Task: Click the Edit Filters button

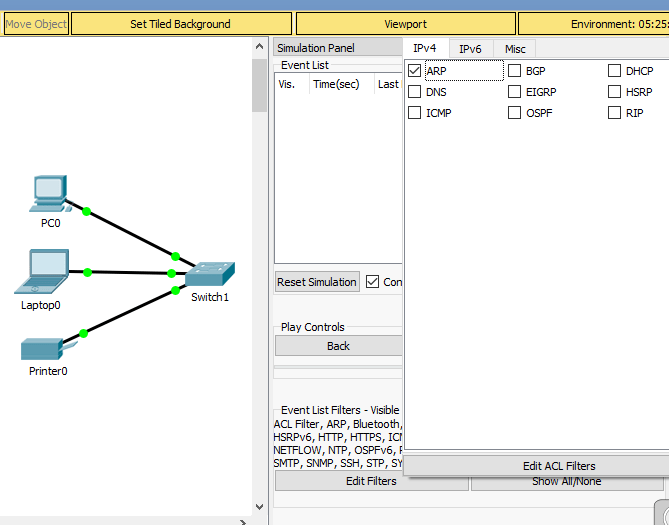Action: (371, 481)
